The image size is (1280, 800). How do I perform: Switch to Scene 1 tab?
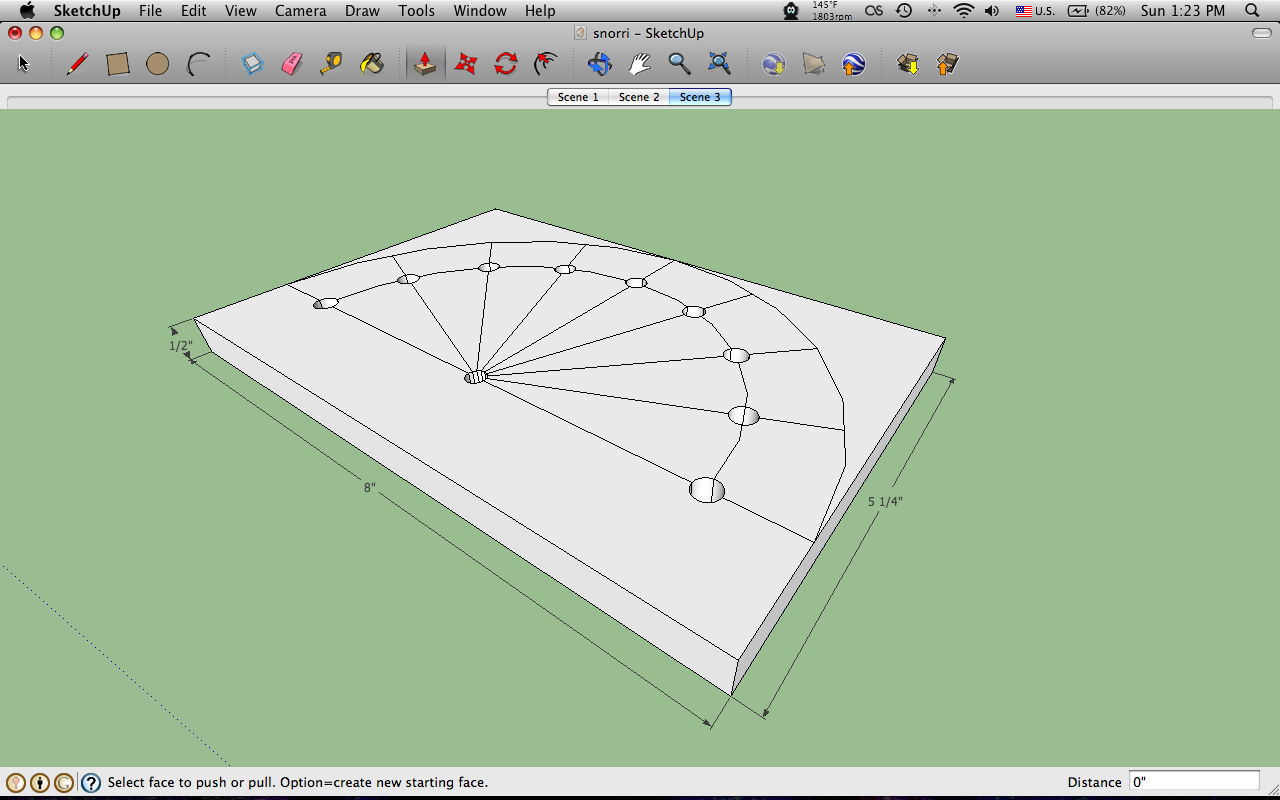[x=578, y=97]
